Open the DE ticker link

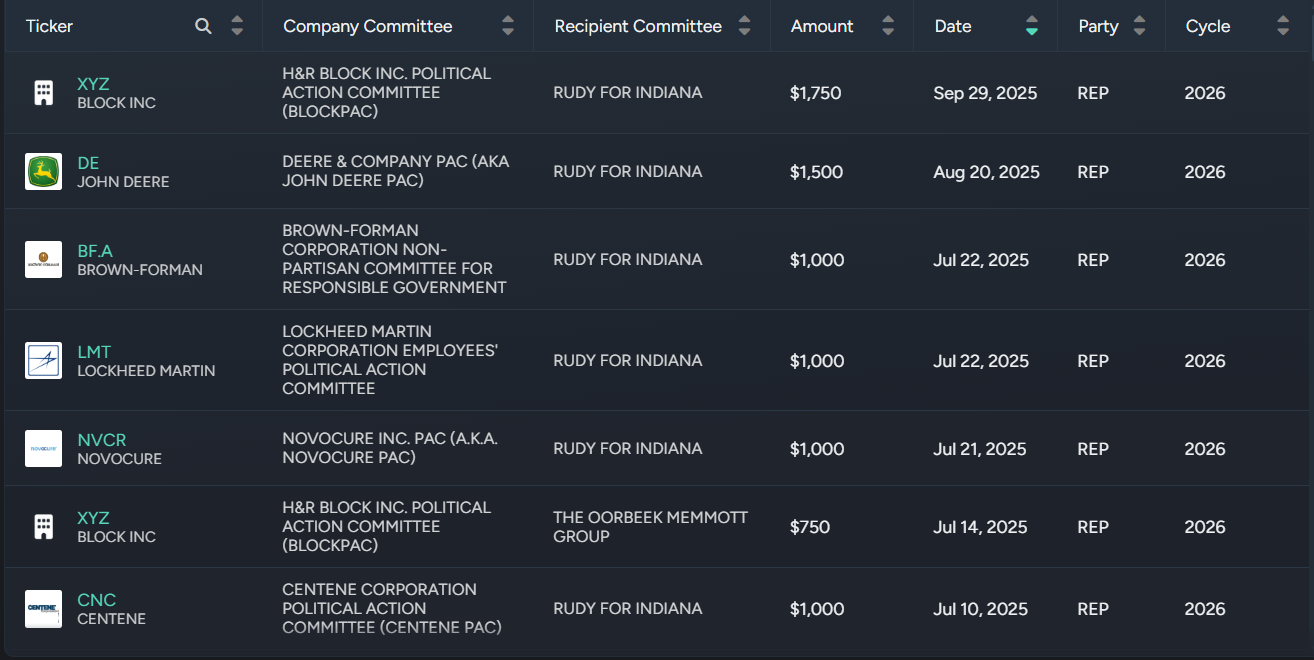pyautogui.click(x=88, y=163)
